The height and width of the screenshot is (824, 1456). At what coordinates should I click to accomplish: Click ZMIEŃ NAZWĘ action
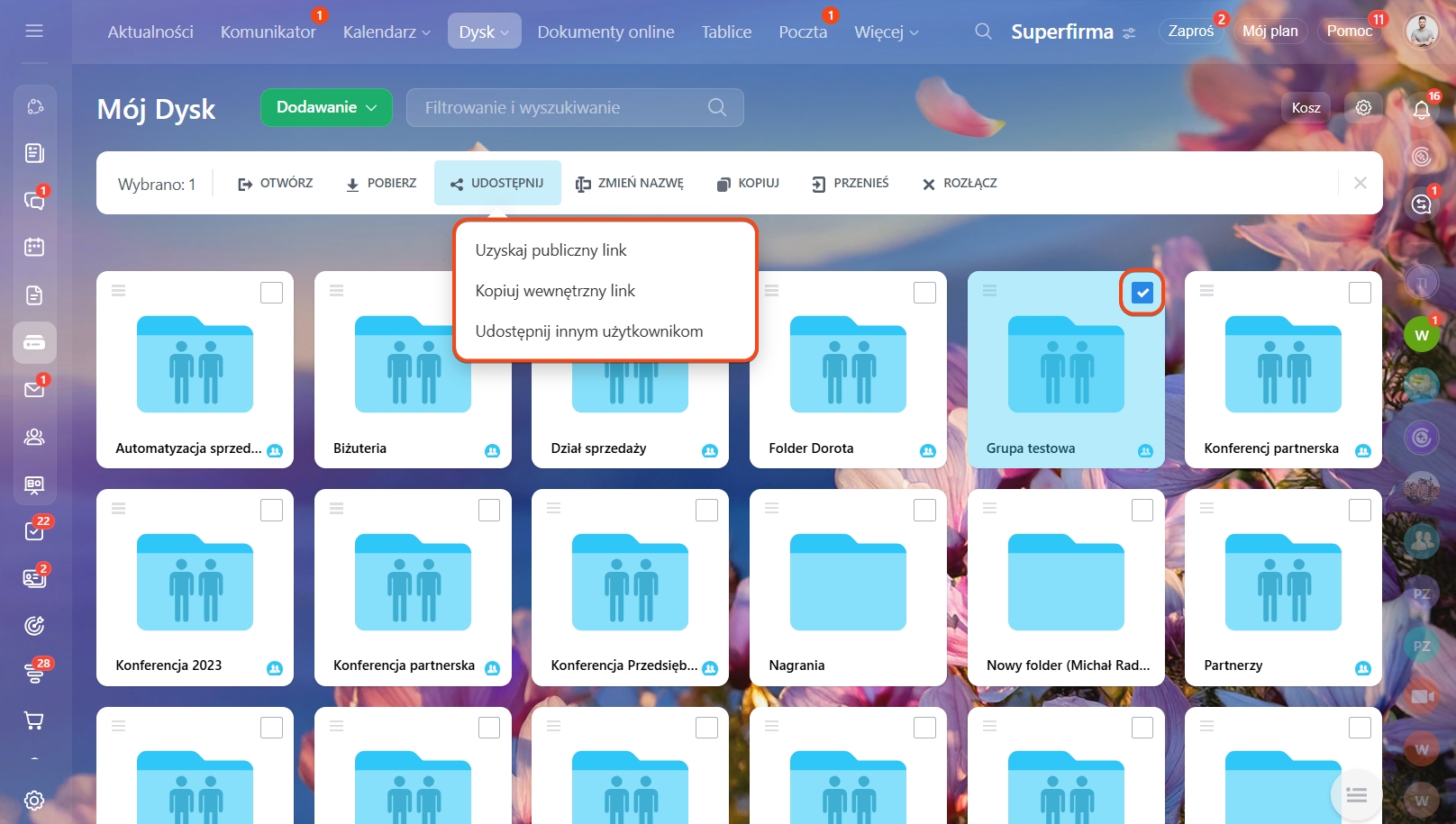tap(630, 183)
